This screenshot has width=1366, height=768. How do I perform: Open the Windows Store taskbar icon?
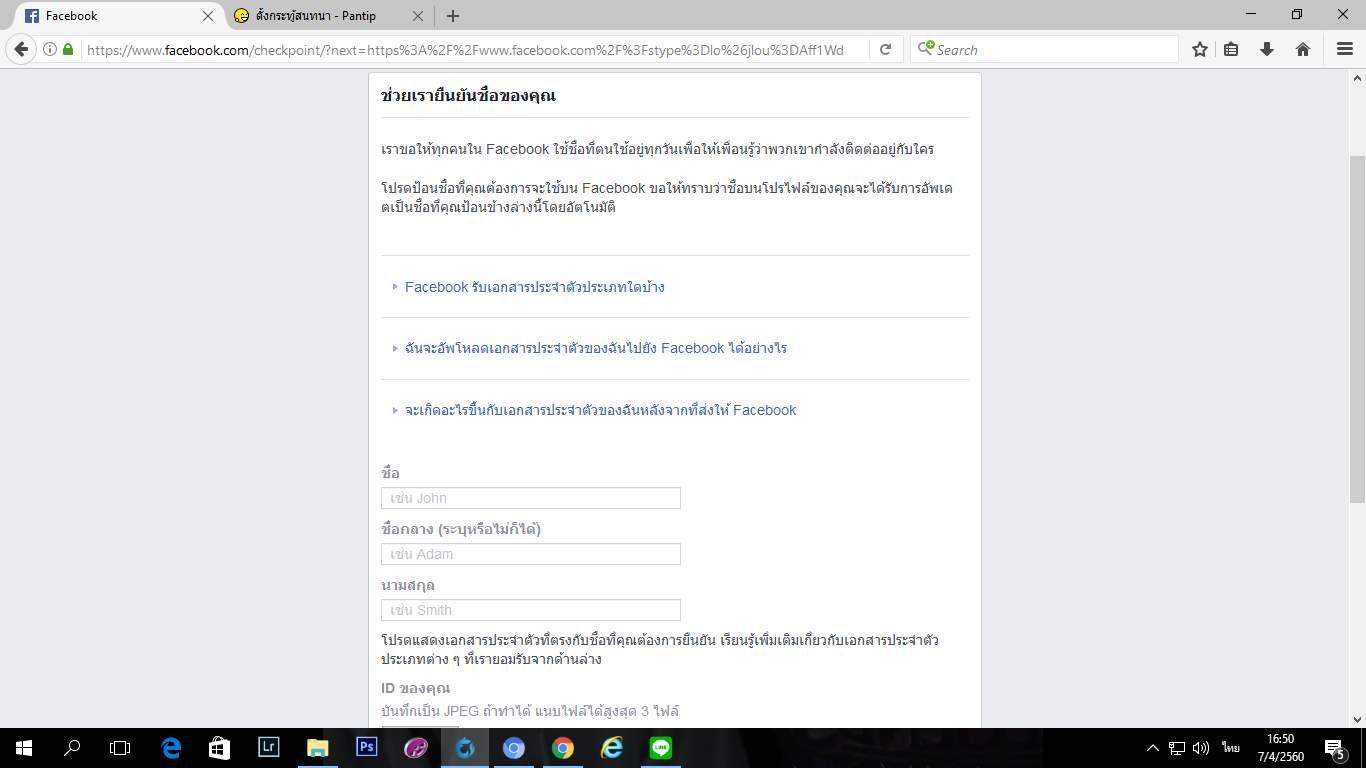coord(220,748)
